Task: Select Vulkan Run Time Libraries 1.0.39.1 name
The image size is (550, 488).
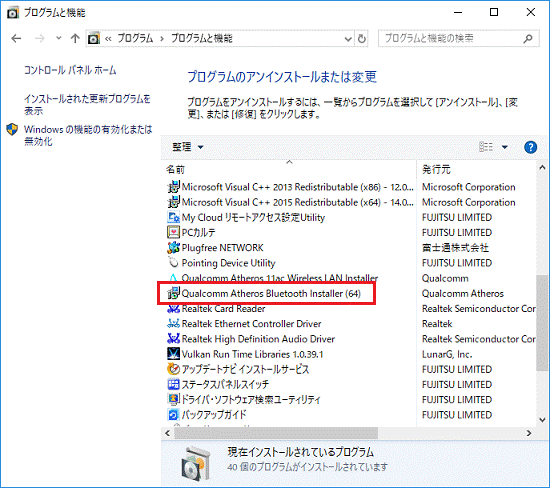Action: click(252, 354)
